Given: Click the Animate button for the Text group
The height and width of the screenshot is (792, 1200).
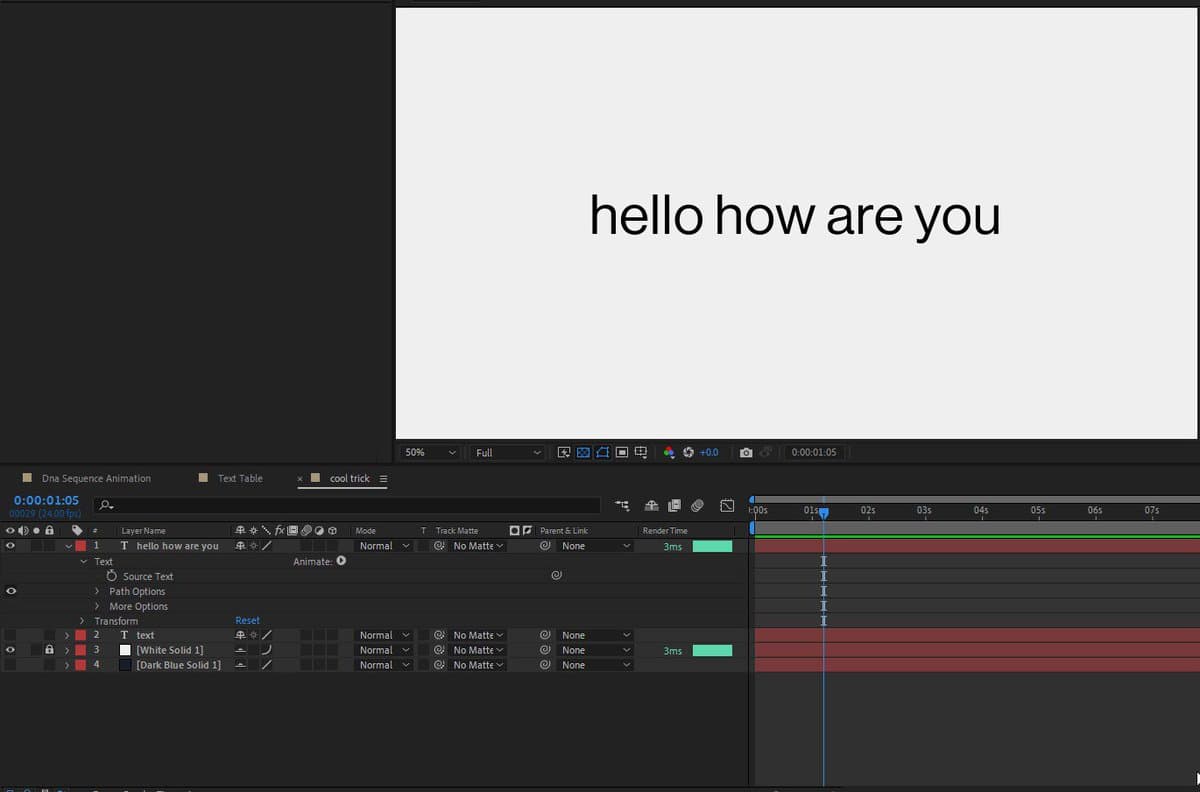Looking at the screenshot, I should pos(340,561).
